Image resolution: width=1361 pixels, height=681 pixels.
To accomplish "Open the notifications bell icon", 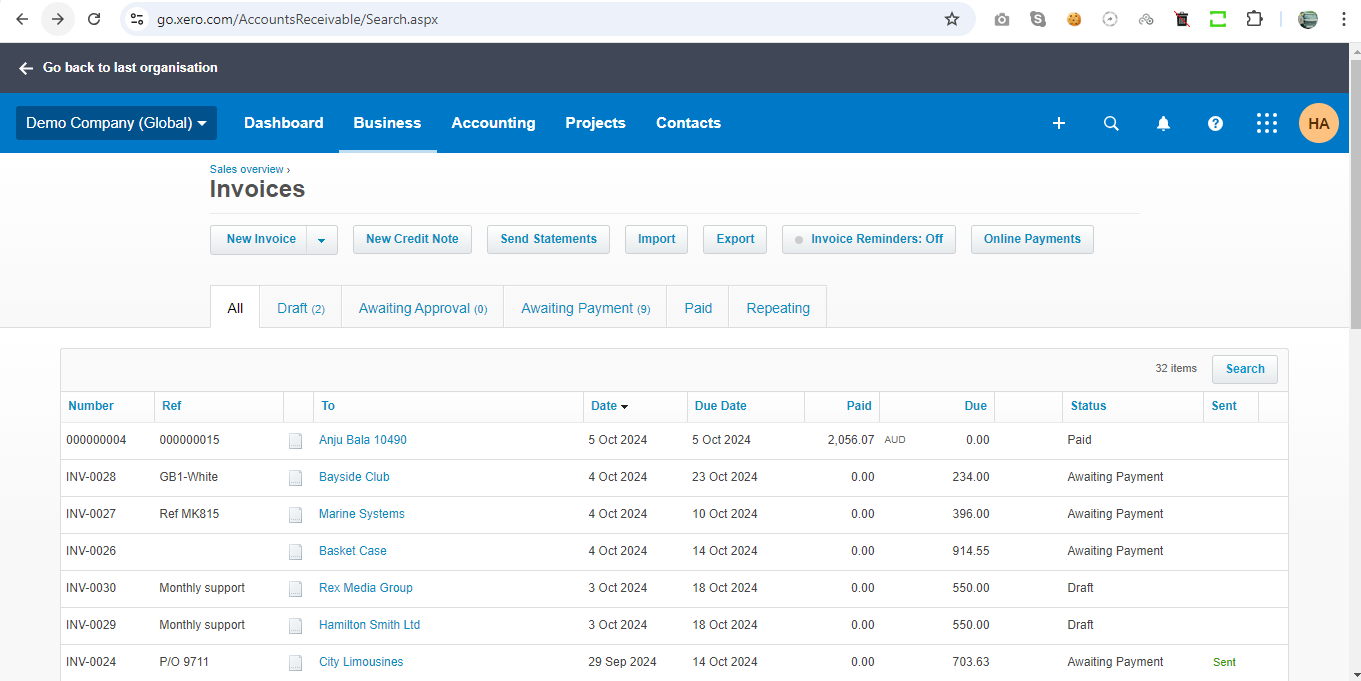I will 1163,123.
